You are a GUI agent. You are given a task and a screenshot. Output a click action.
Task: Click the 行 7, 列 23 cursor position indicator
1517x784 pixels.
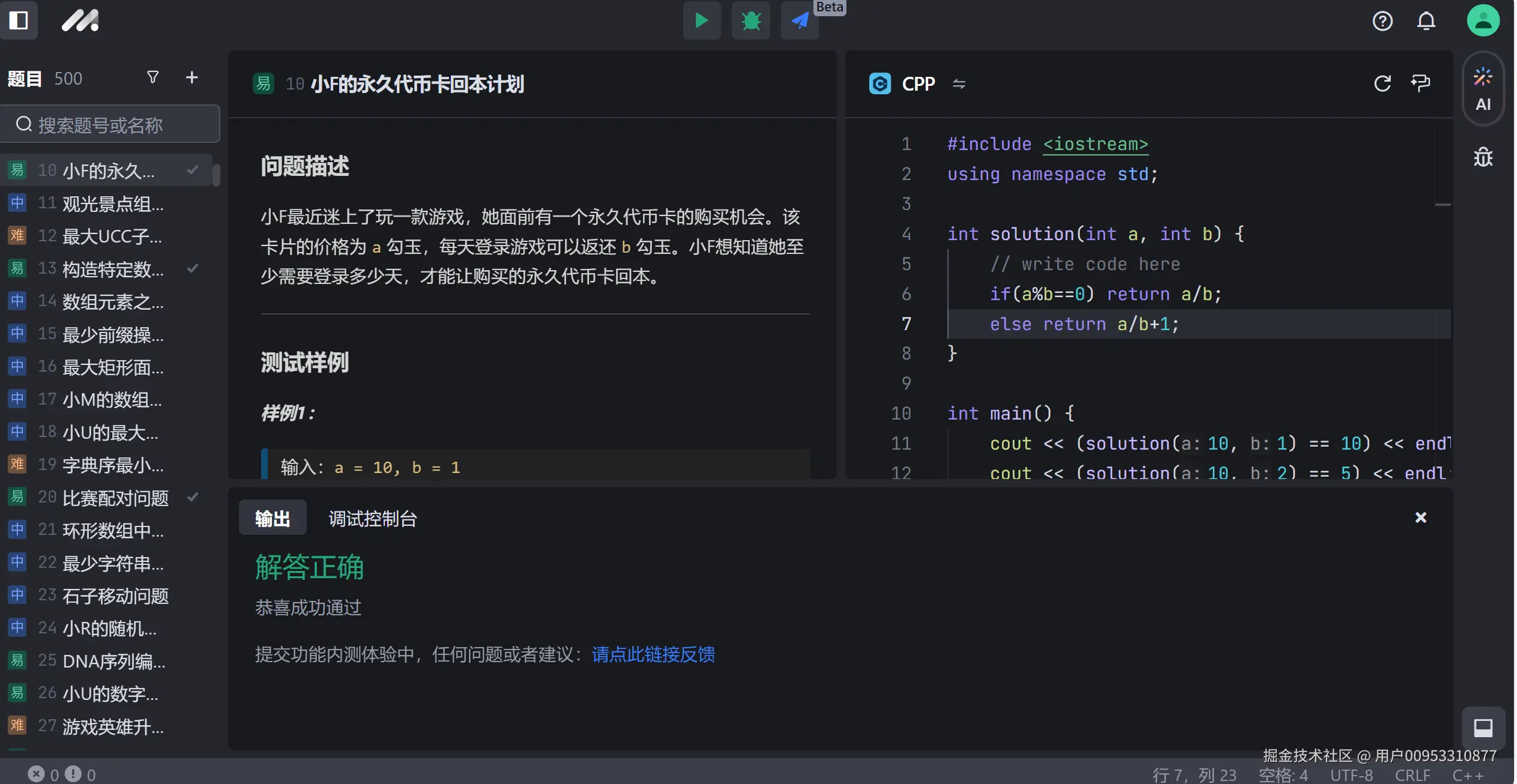point(1194,775)
